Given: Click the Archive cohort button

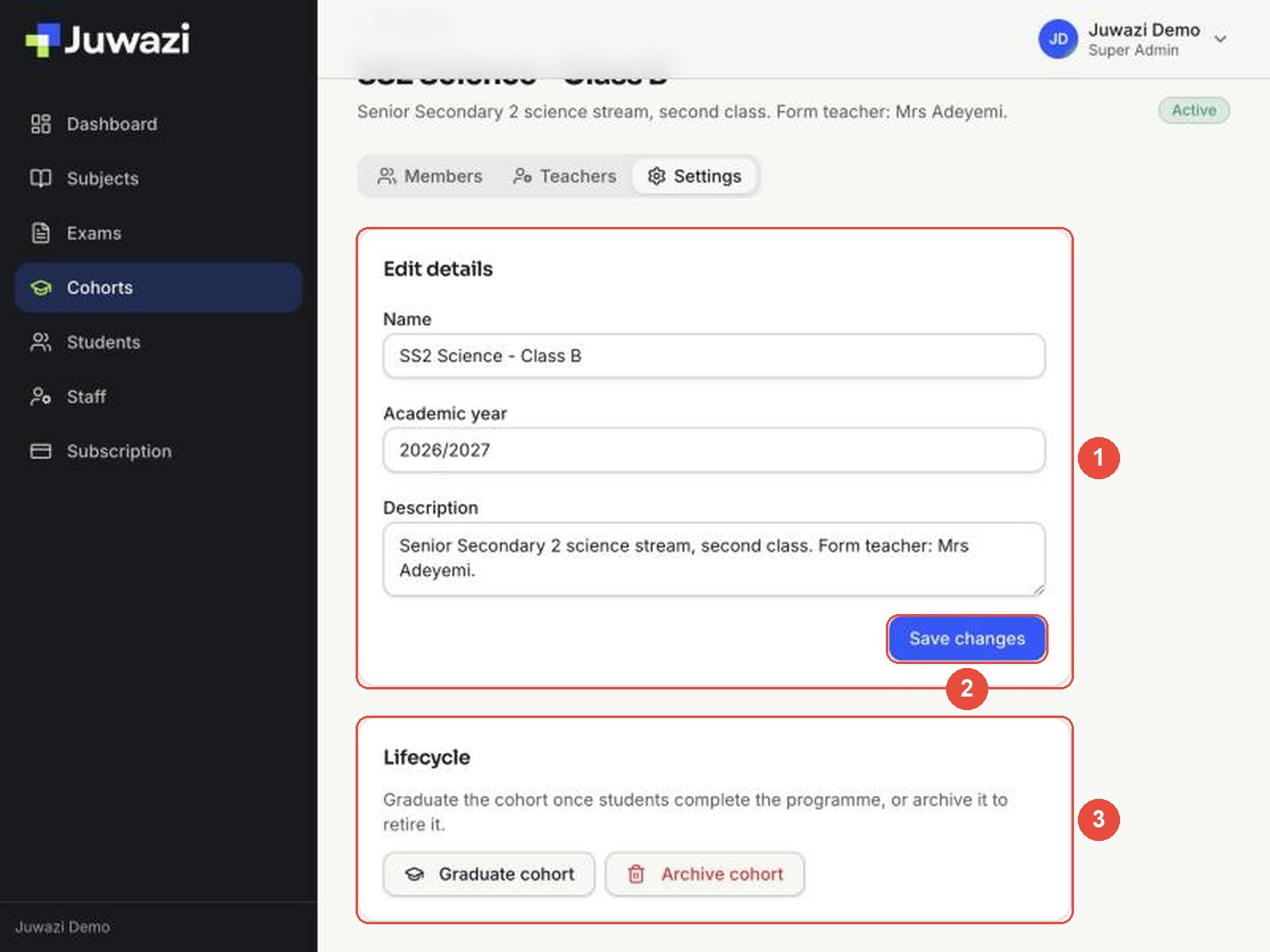Looking at the screenshot, I should 705,874.
